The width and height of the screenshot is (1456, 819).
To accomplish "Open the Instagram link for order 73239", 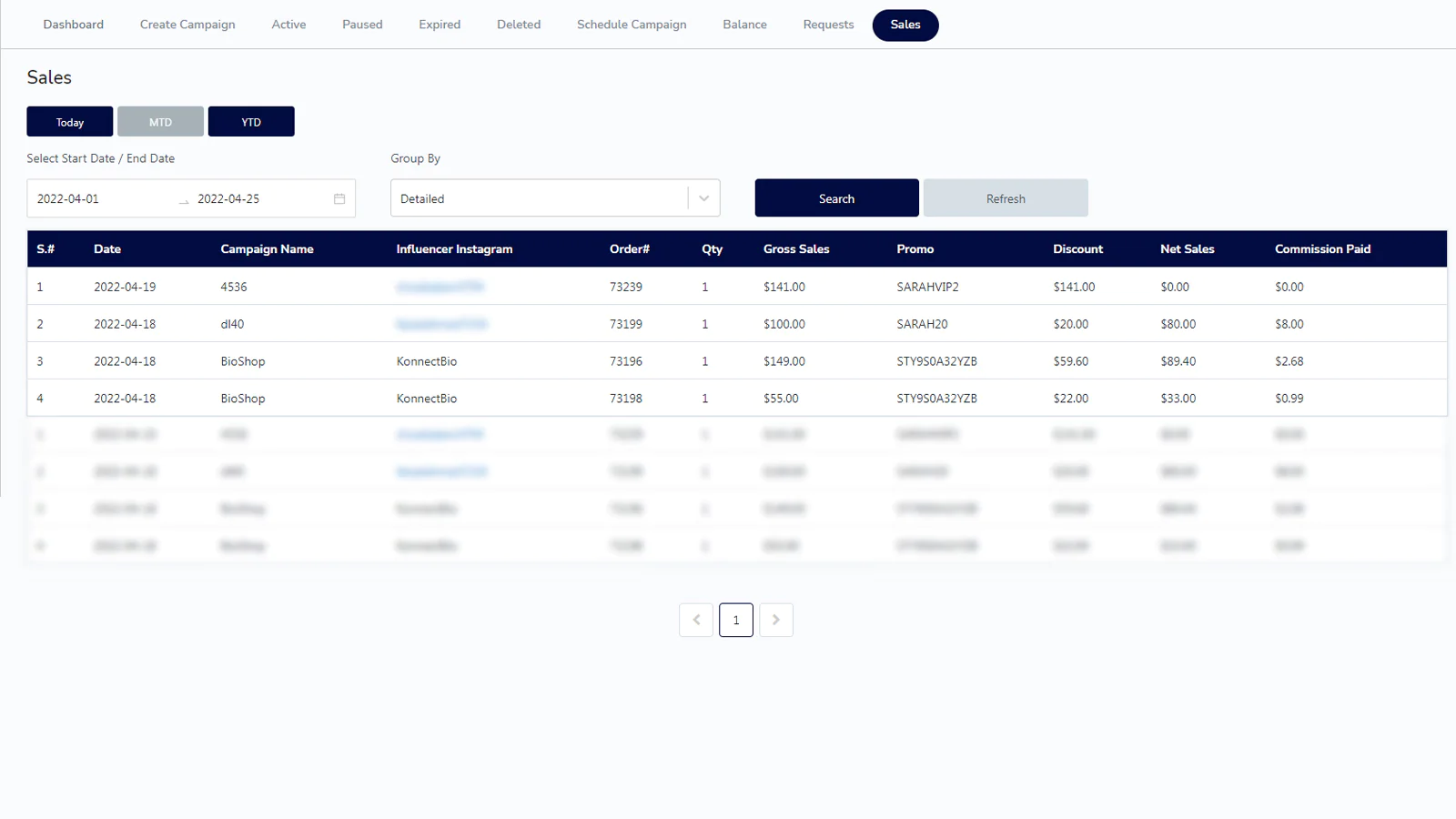I will click(440, 287).
